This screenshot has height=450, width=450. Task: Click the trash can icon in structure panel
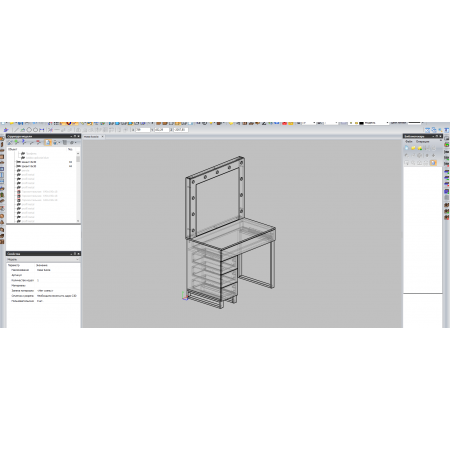pyautogui.click(x=65, y=142)
